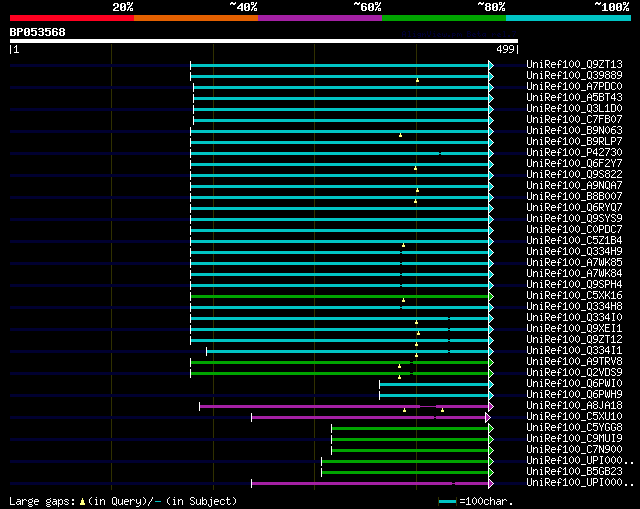Image resolution: width=640 pixels, height=509 pixels.
Task: Click the UniRef100_P42730 label
Action: click(574, 153)
